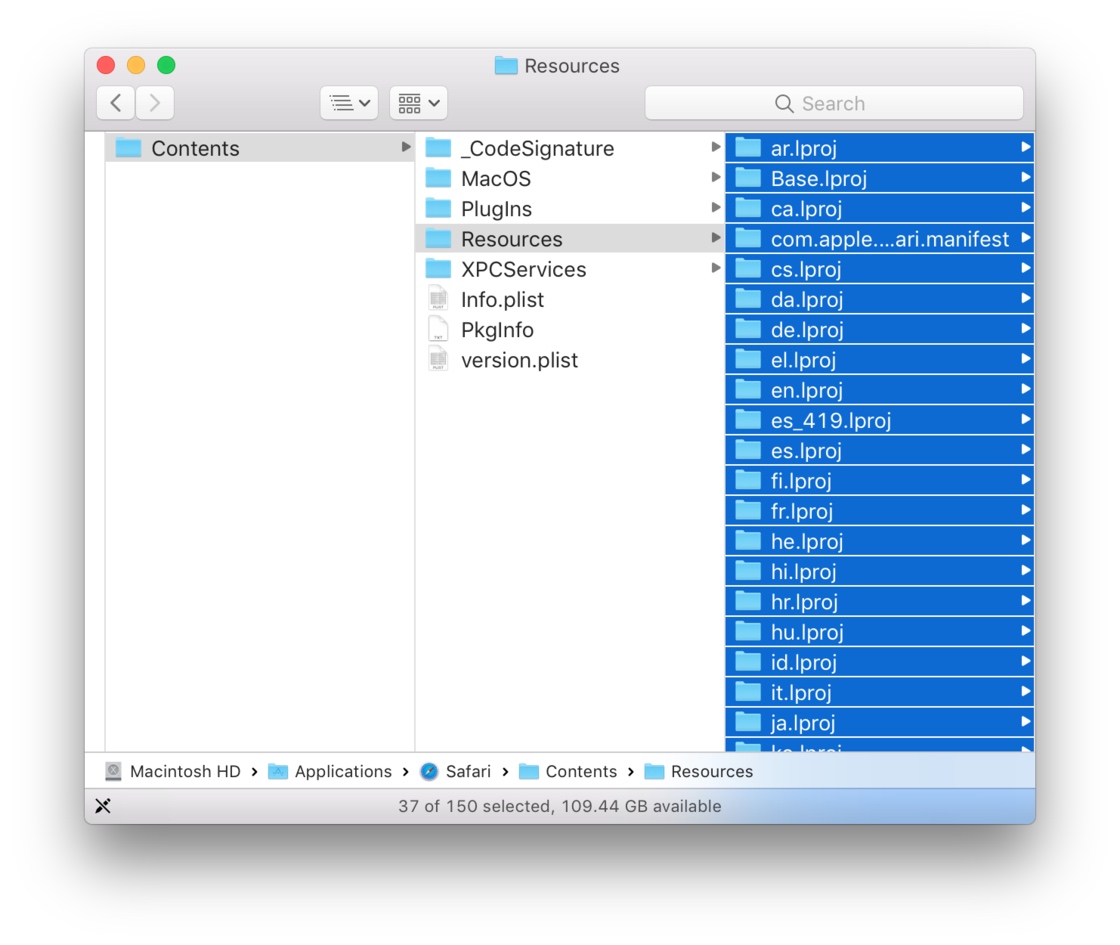The image size is (1120, 945).
Task: Select the com.apple....ari.manifest folder icon
Action: [x=748, y=239]
